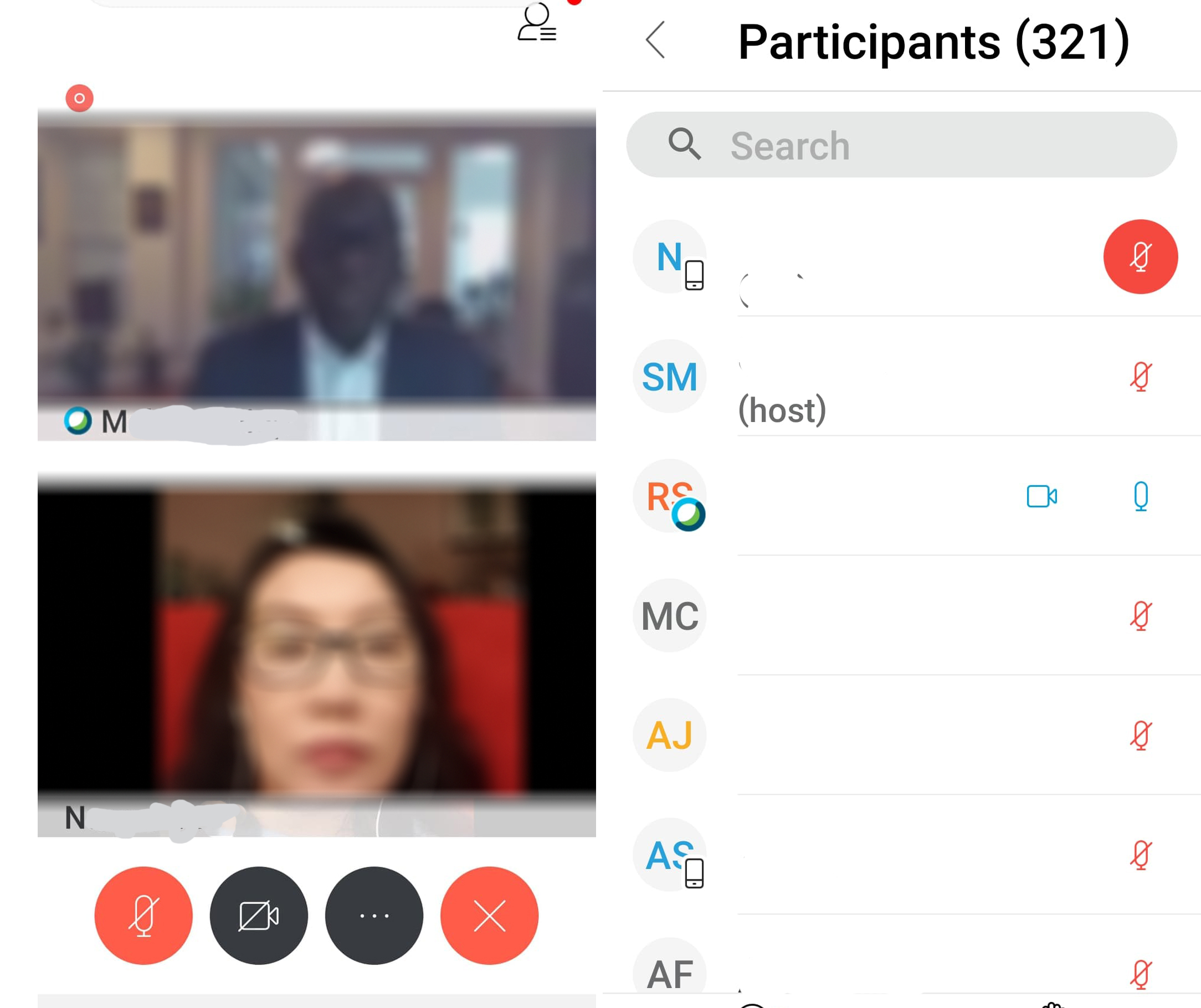Select the MC participant avatar
This screenshot has width=1201, height=1008.
[x=670, y=615]
